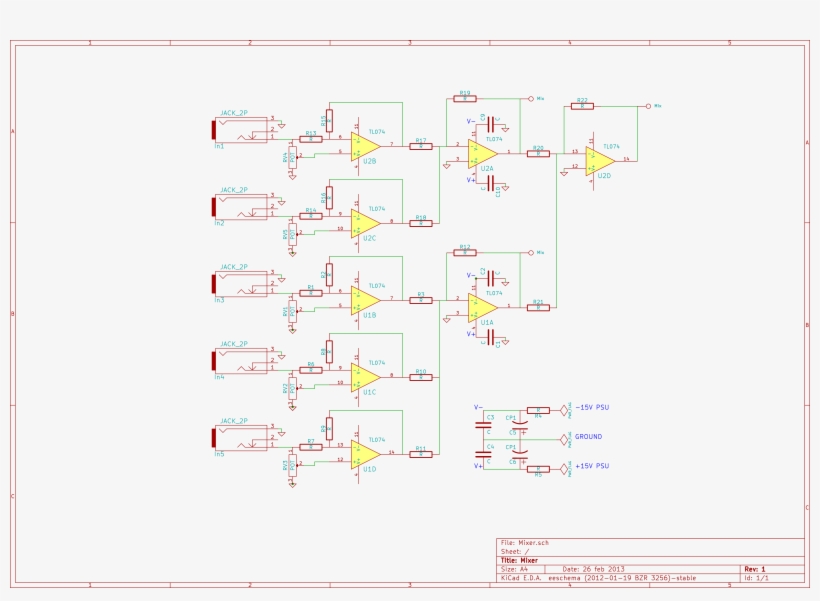Select op-amp symbol U2B in TL074
Viewport: 820px width, 601px height.
363,147
